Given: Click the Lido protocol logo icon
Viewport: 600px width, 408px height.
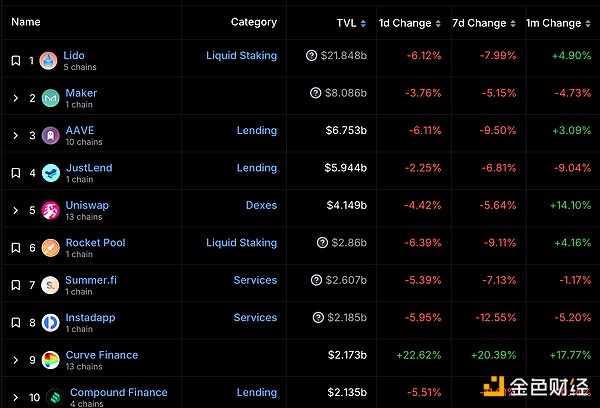Looking at the screenshot, I should 50,61.
